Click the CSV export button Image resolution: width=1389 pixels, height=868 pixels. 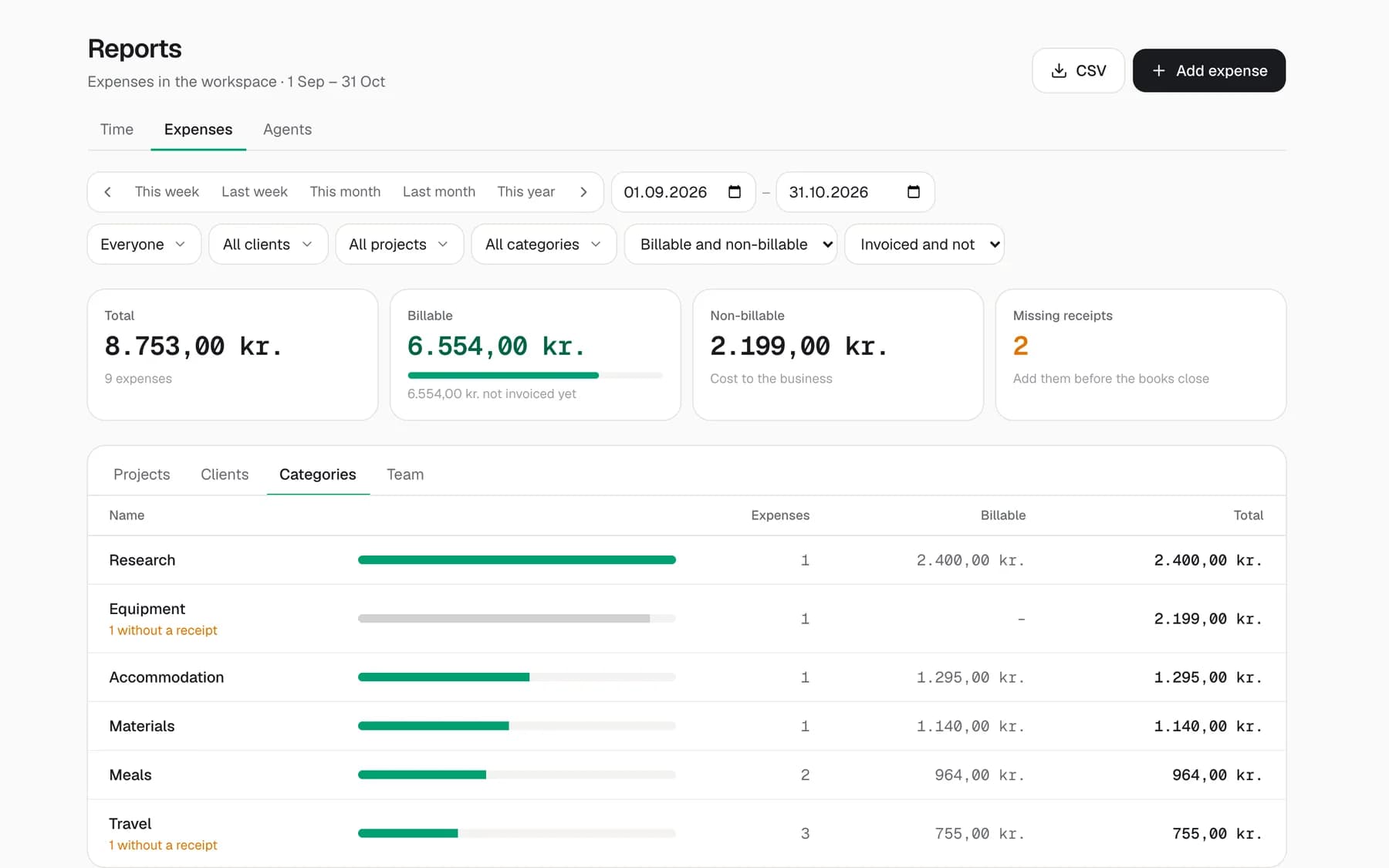pos(1078,71)
